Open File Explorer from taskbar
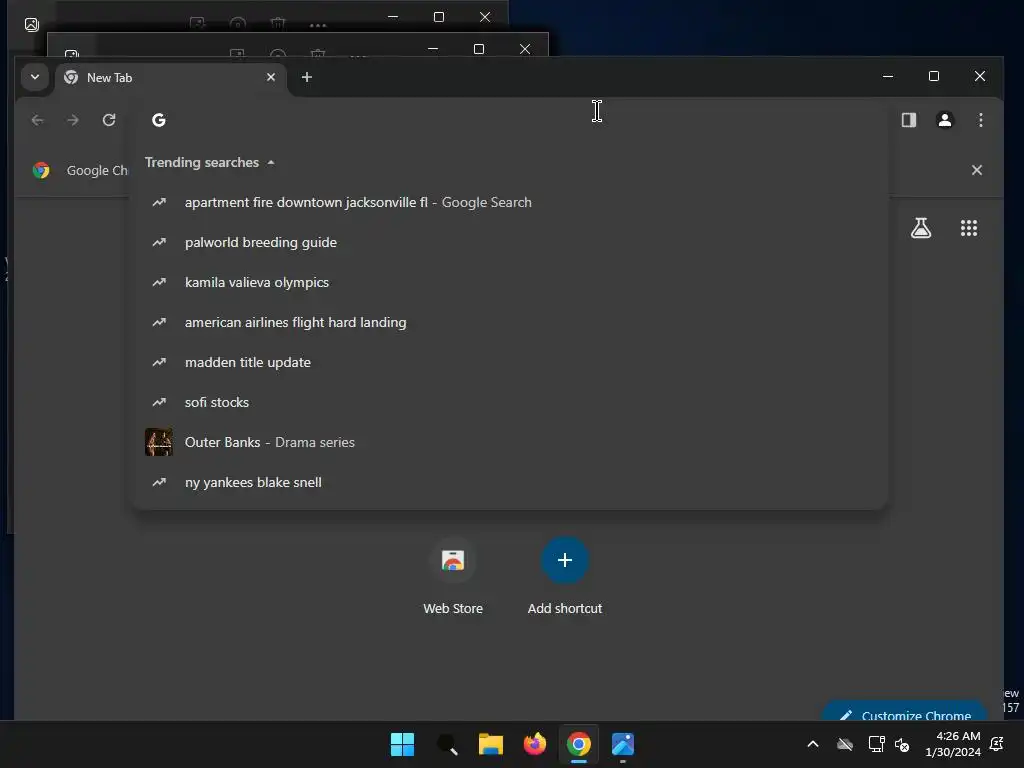This screenshot has width=1024, height=768. click(490, 744)
